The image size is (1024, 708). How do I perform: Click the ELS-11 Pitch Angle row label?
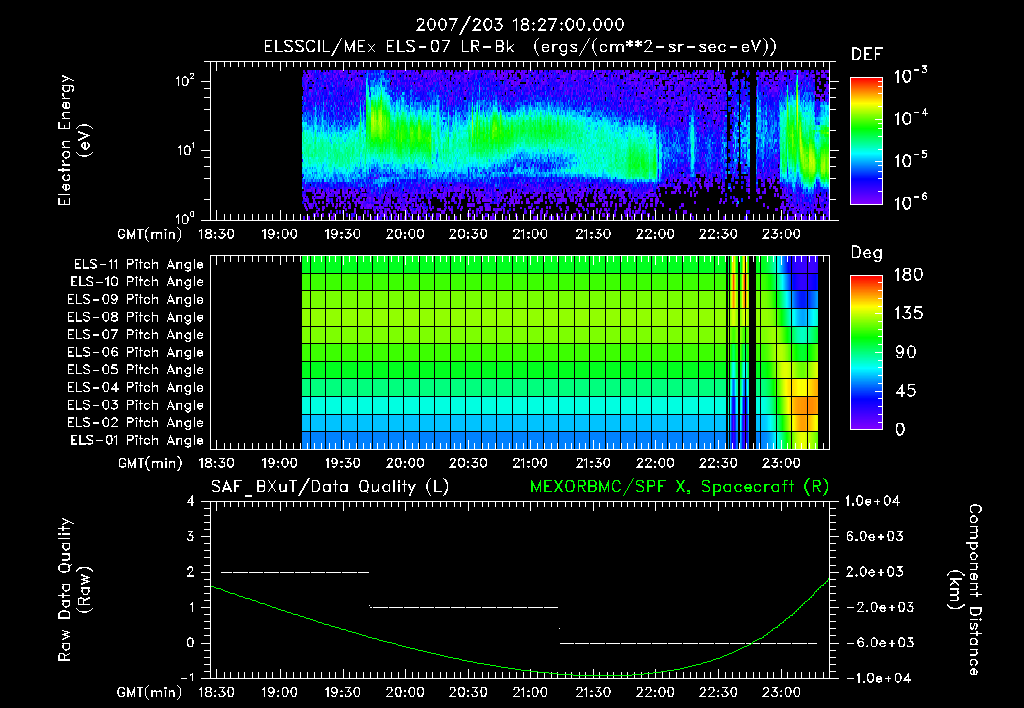coord(138,265)
